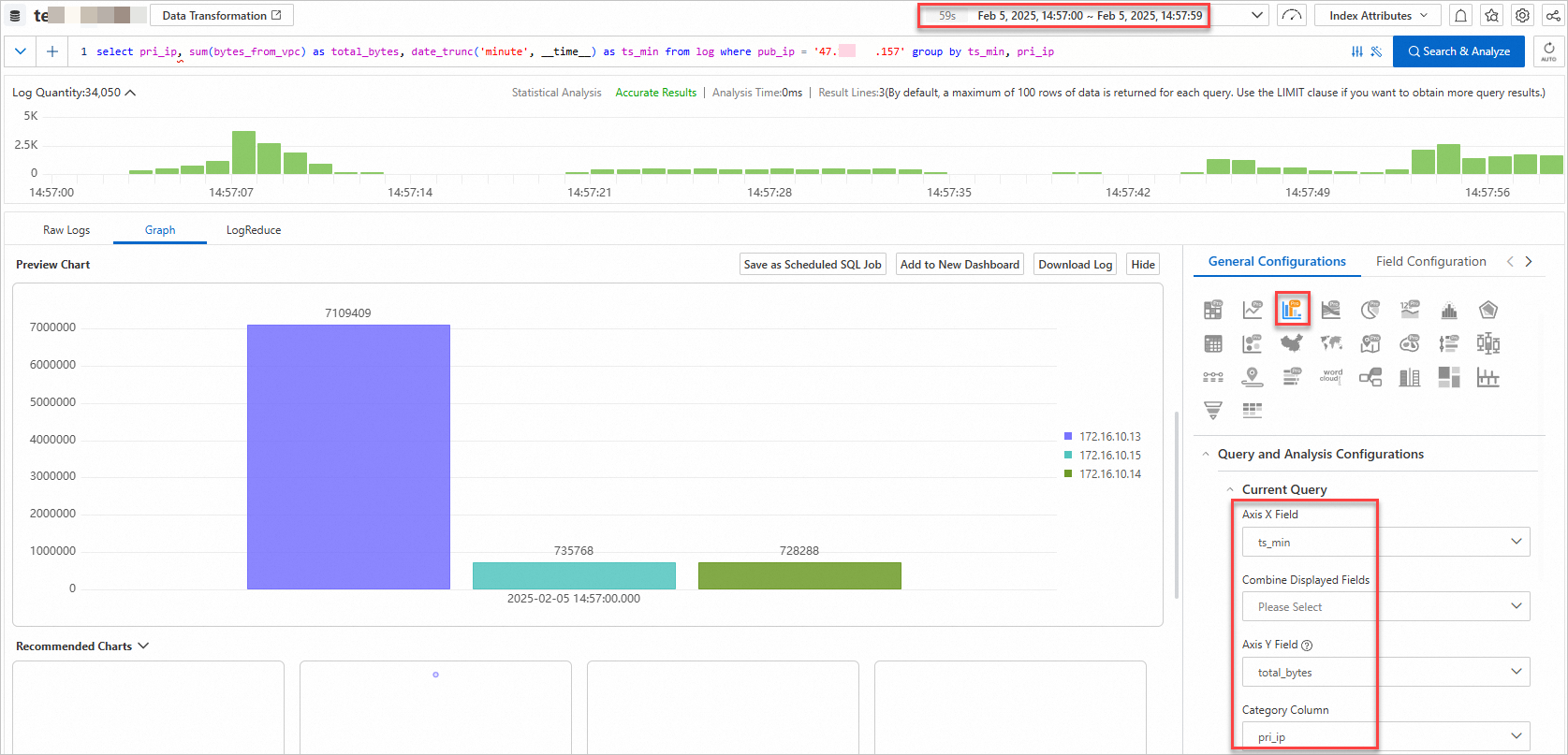The image size is (1568, 755).
Task: Open the Axis X Field dropdown
Action: (1386, 543)
